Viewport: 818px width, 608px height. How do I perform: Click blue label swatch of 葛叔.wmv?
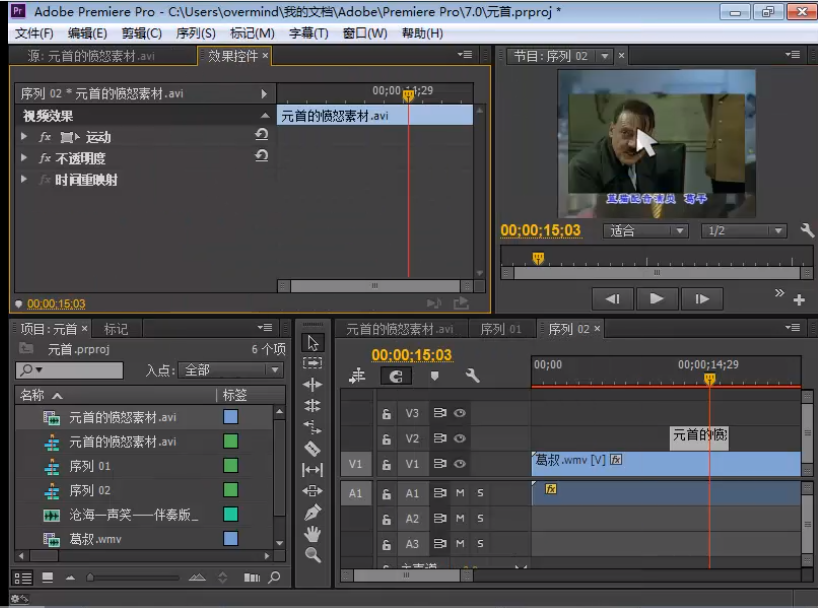pyautogui.click(x=231, y=539)
